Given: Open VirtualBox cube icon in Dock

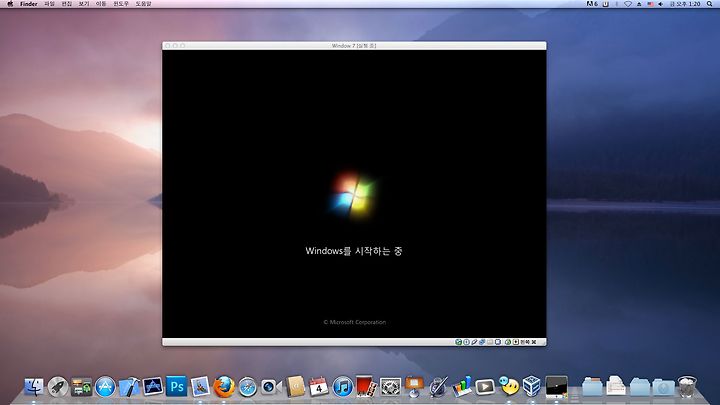Looking at the screenshot, I should point(532,386).
